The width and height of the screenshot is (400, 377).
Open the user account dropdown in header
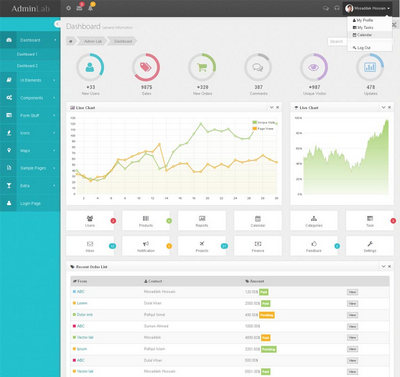point(367,8)
